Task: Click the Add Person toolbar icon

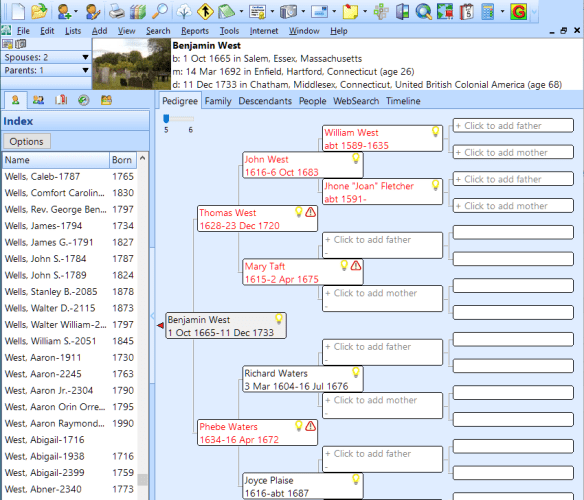Action: (x=64, y=11)
